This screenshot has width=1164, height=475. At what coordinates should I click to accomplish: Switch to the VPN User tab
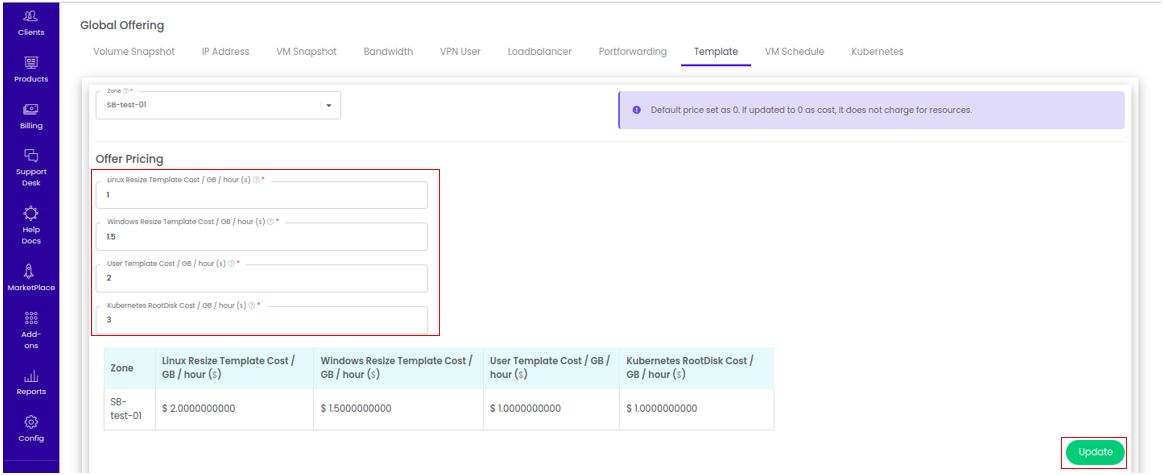pos(460,52)
